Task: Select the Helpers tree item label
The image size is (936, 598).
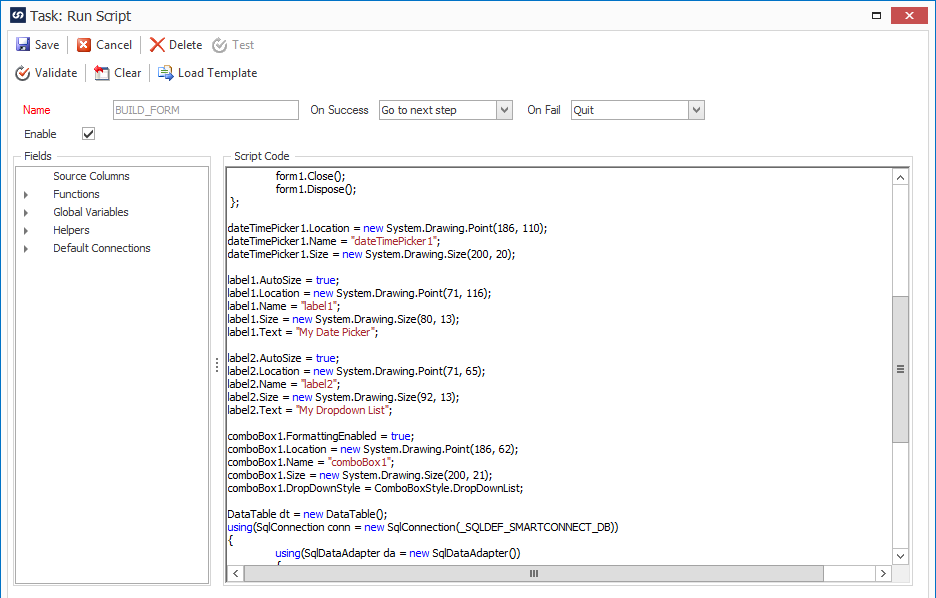Action: point(71,230)
